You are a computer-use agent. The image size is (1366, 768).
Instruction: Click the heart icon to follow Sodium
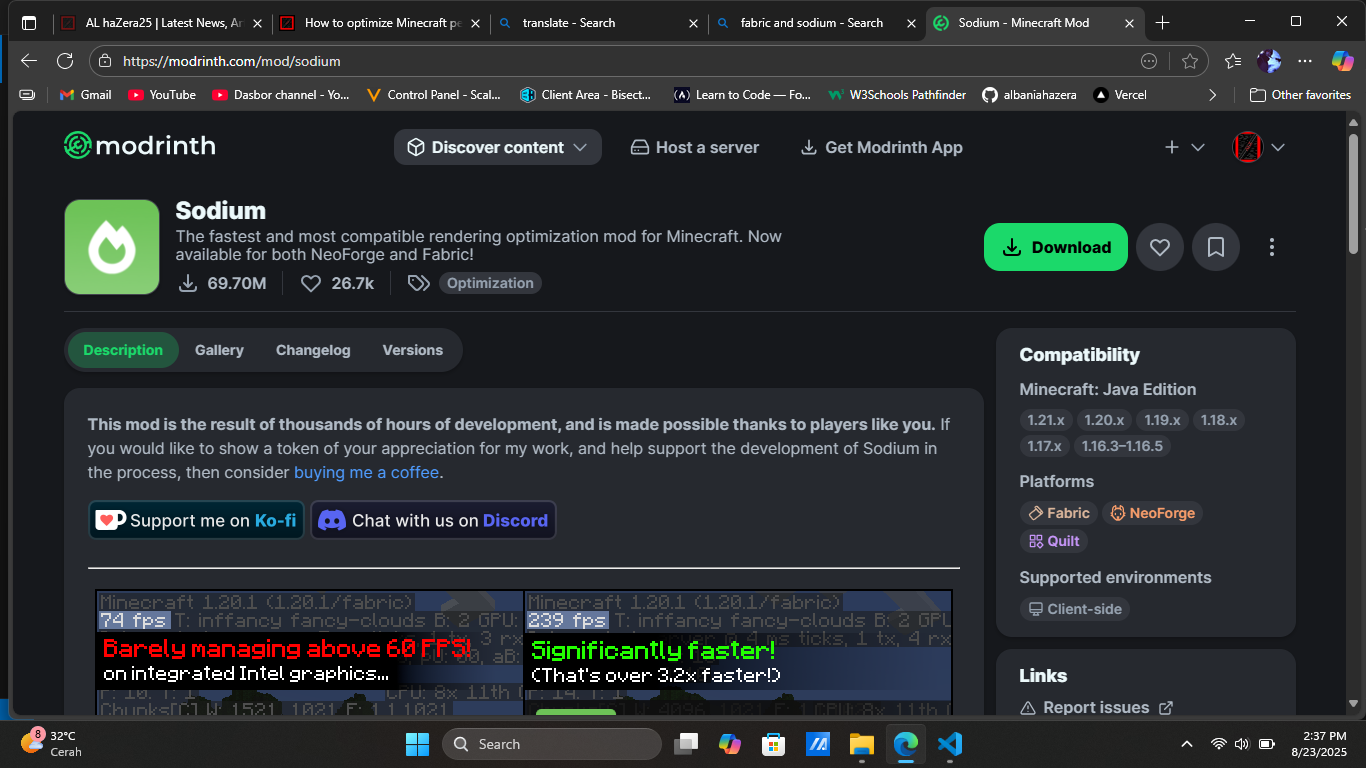point(1160,247)
